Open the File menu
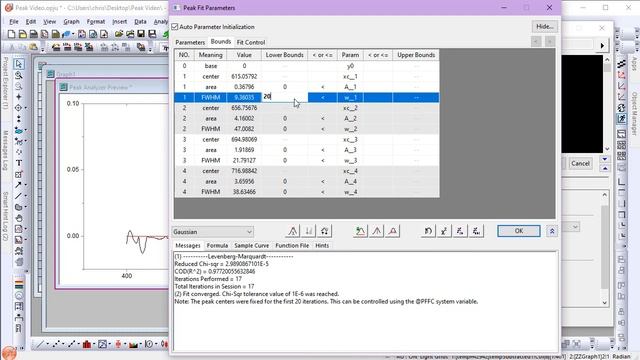640x360 pixels. (14, 22)
